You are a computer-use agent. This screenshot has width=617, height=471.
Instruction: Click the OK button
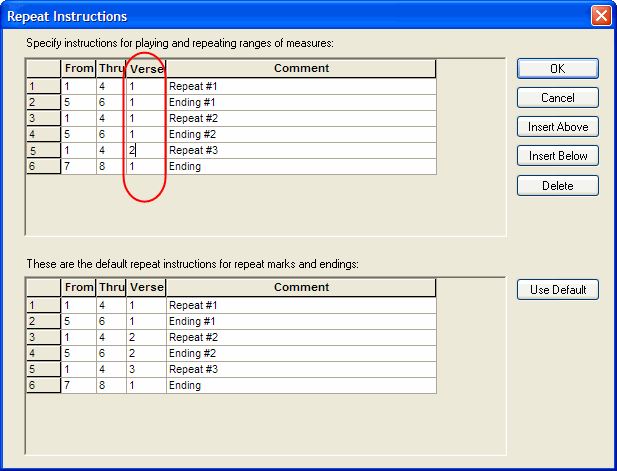coord(557,69)
